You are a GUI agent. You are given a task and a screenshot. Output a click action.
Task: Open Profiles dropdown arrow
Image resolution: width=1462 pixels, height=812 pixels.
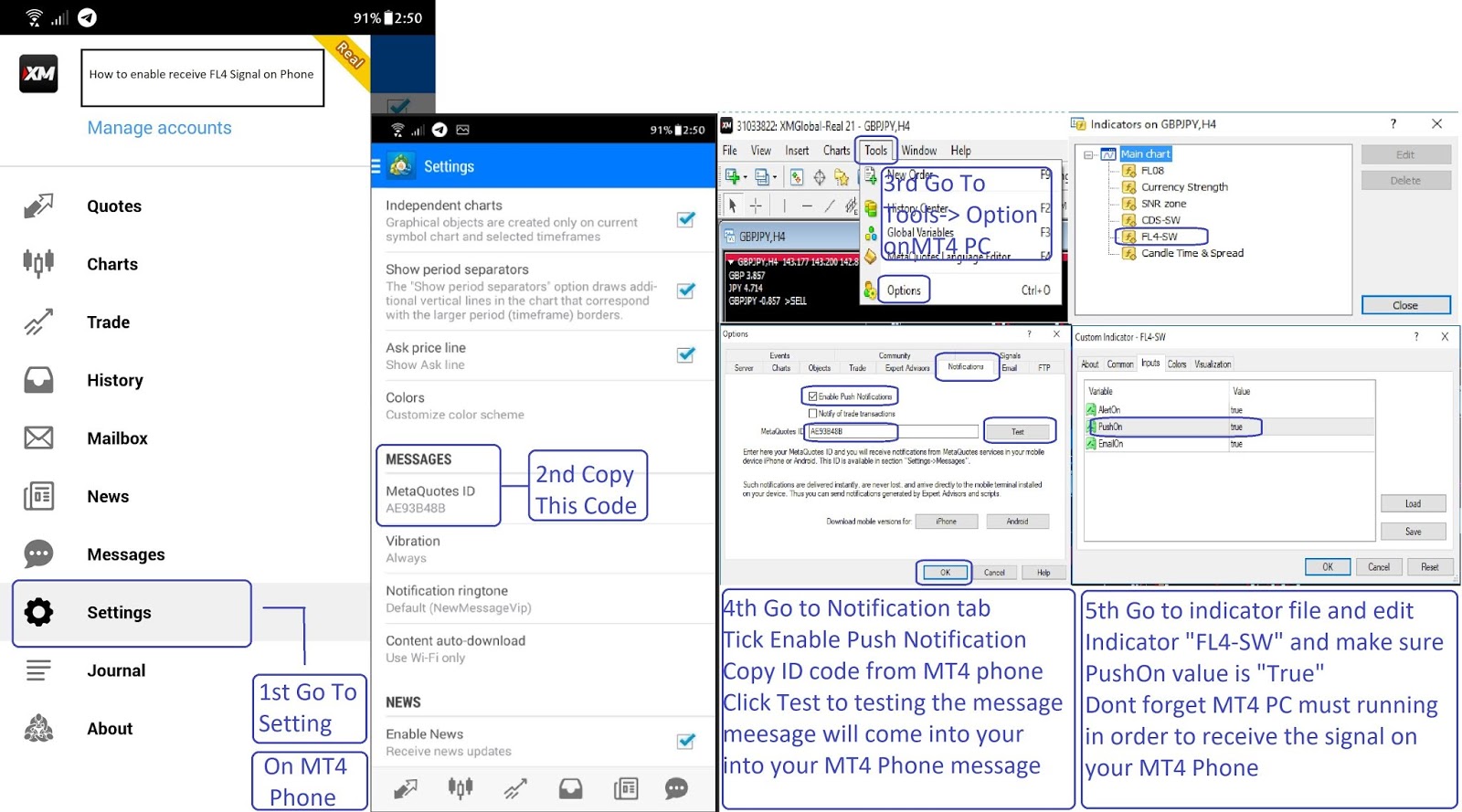coord(775,177)
